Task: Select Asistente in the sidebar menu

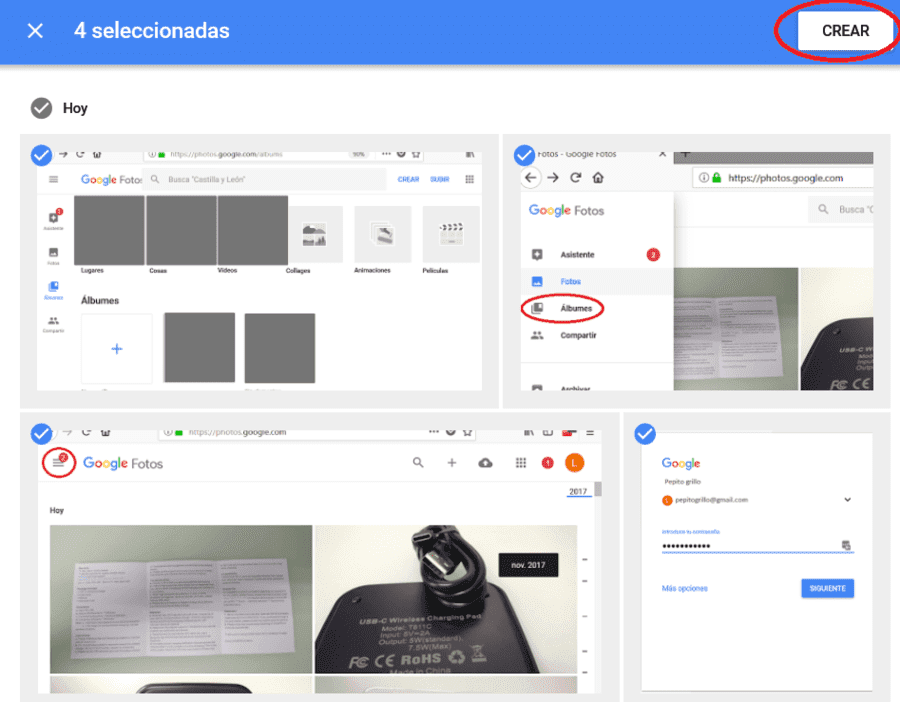Action: 577,254
